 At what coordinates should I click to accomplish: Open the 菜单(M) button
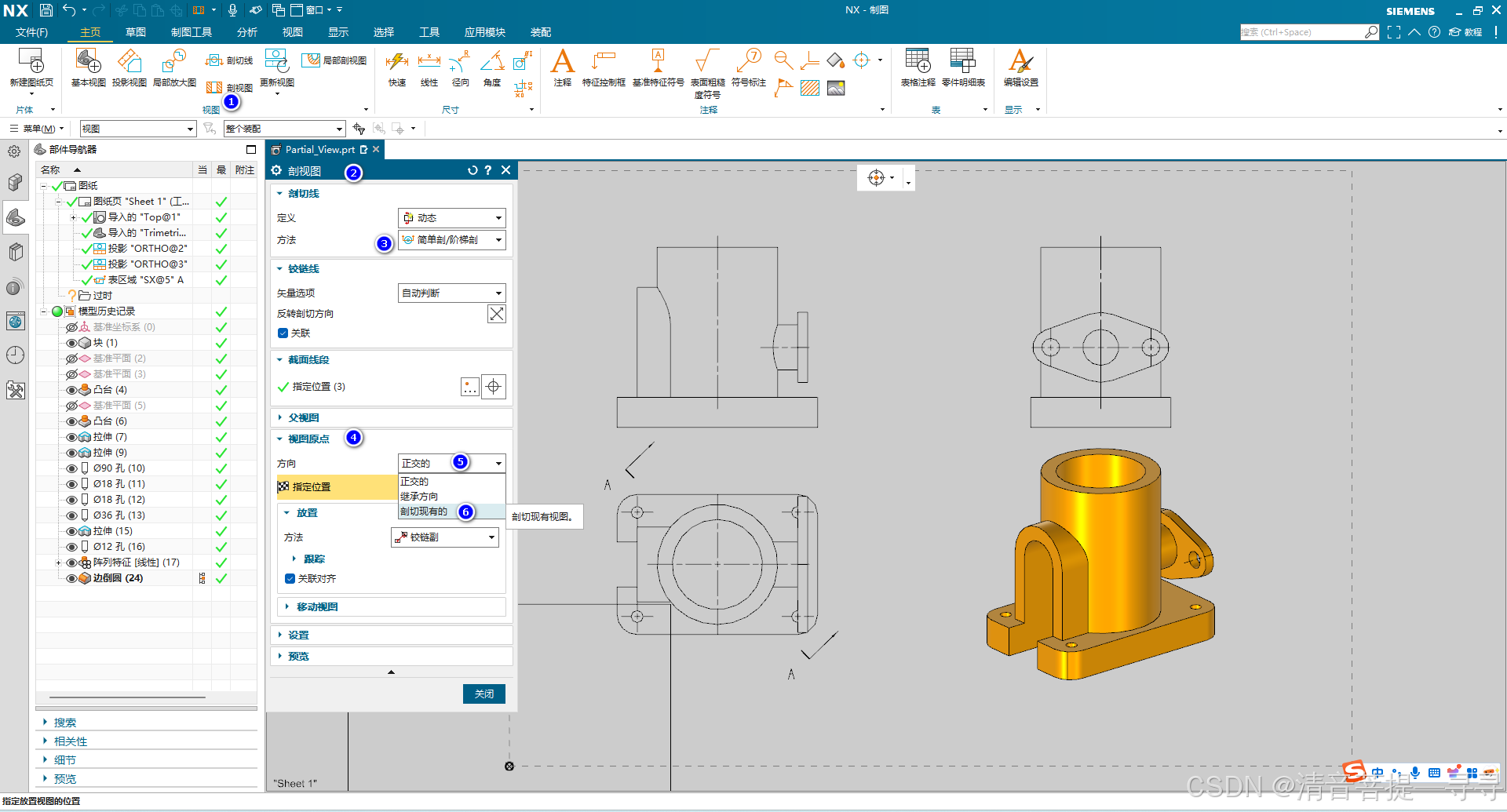click(x=37, y=129)
